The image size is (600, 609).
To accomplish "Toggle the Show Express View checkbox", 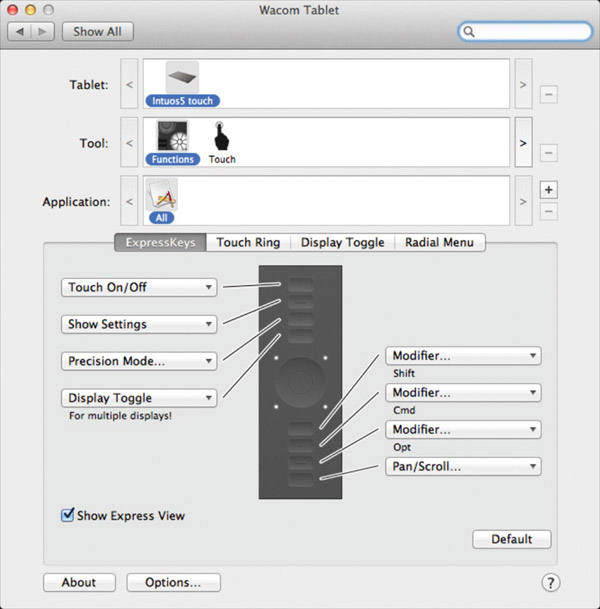I will [x=68, y=515].
